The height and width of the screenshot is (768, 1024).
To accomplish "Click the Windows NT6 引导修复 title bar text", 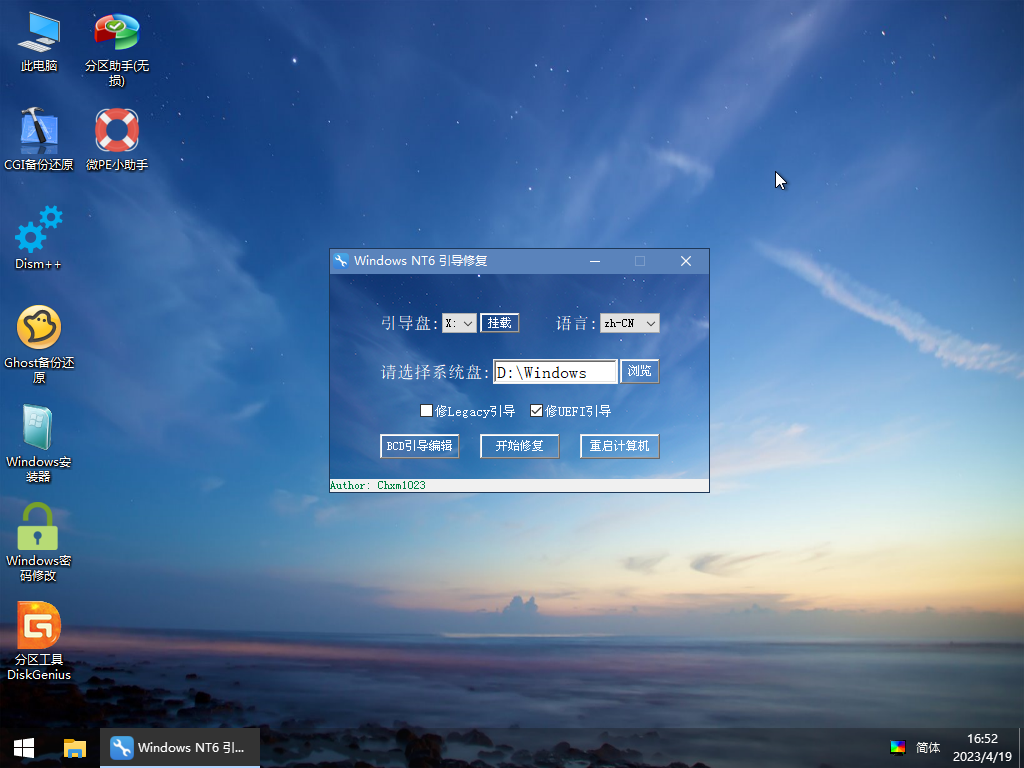I will pyautogui.click(x=421, y=261).
